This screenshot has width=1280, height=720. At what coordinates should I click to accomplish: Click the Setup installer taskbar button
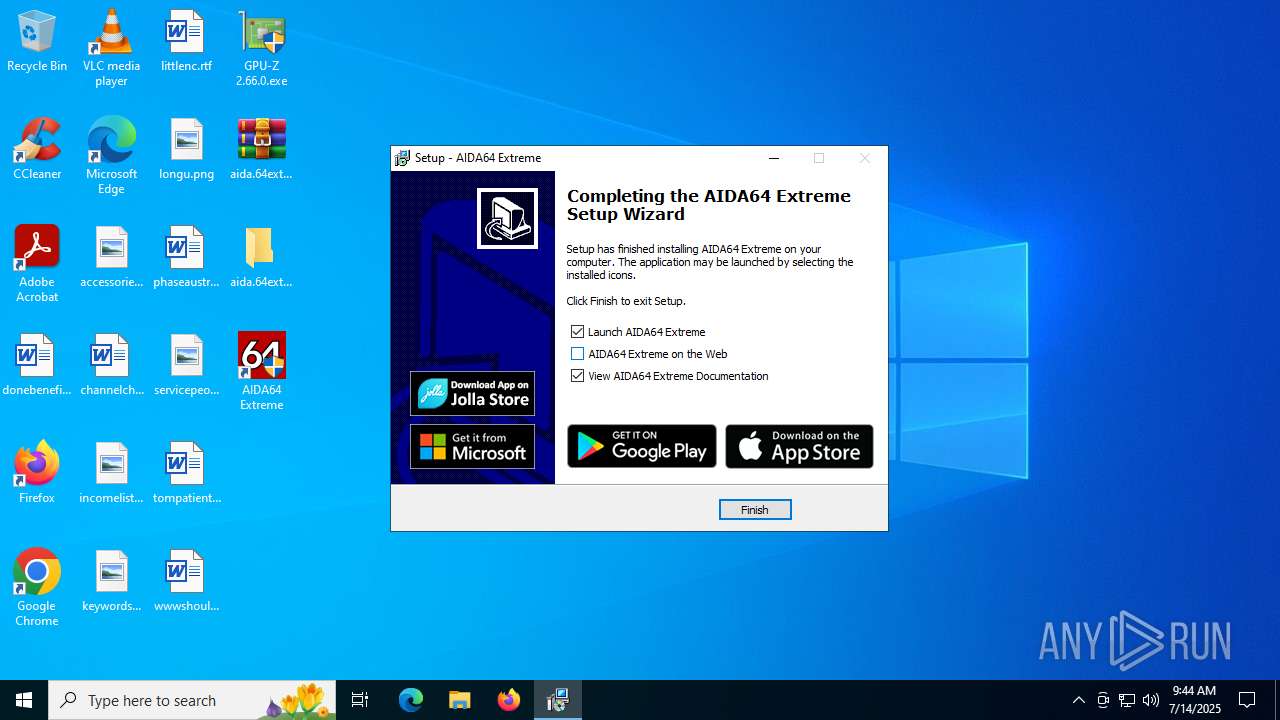click(x=558, y=700)
